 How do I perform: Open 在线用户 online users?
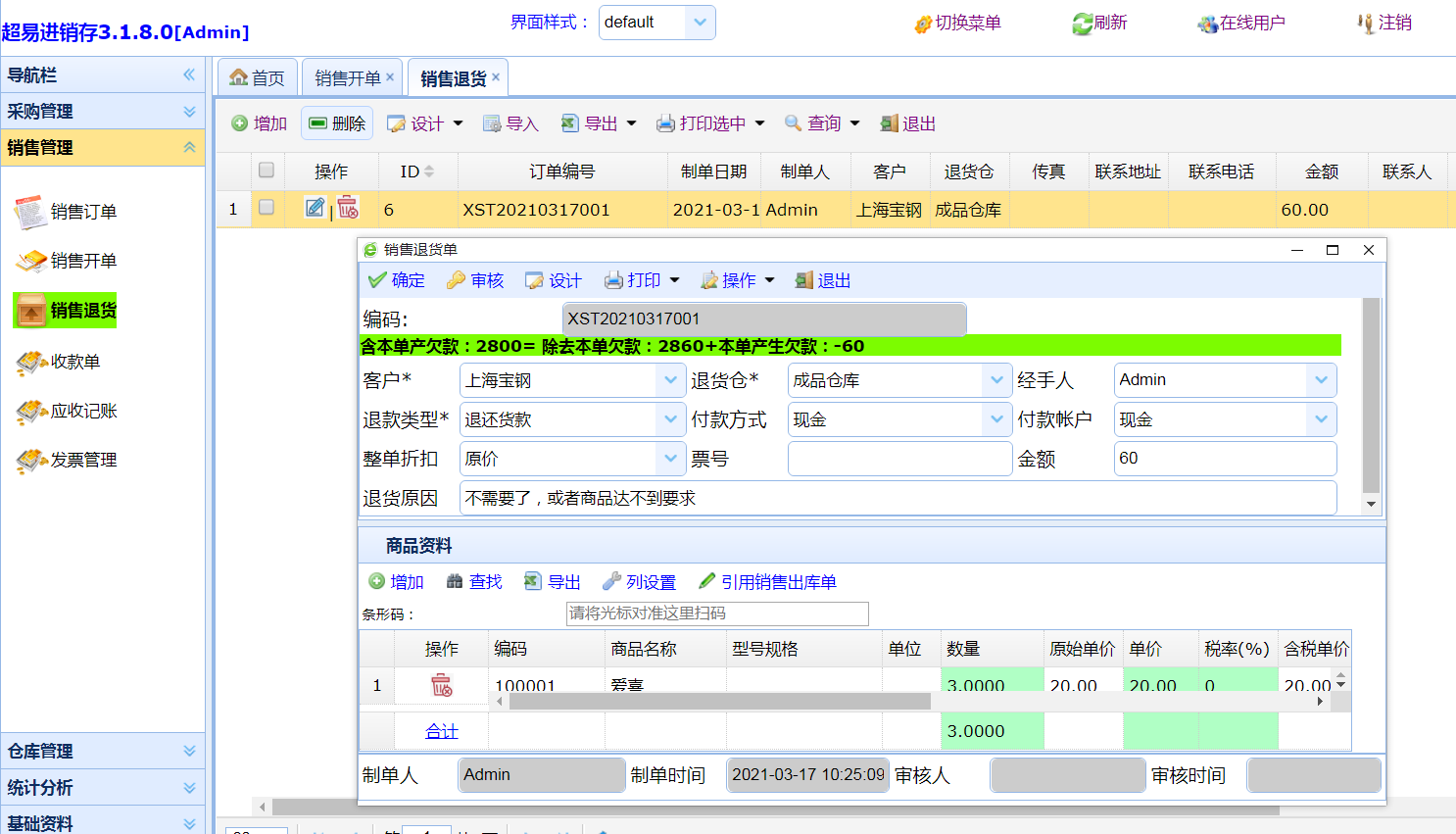1240,23
